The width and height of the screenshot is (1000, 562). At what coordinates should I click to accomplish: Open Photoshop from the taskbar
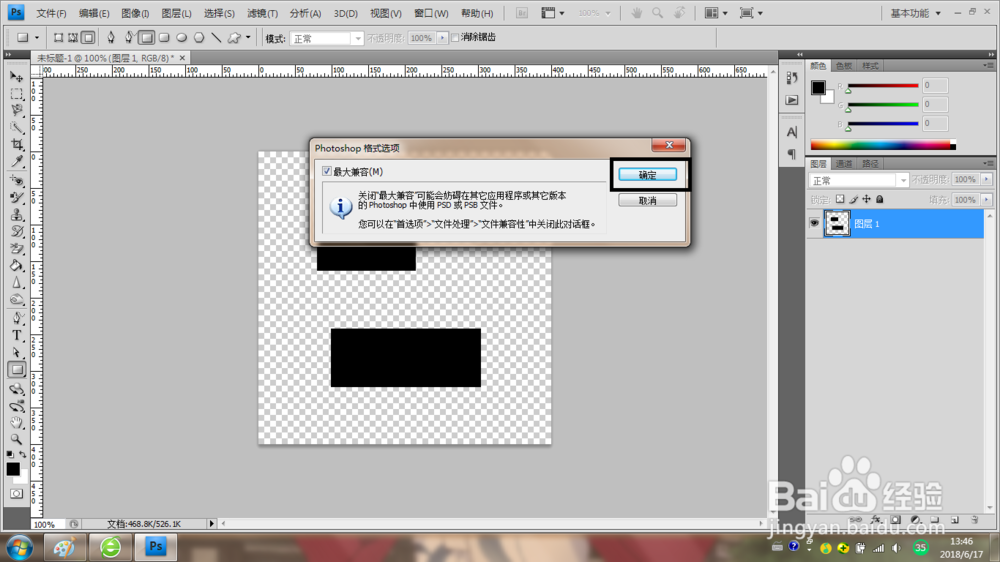pos(156,547)
